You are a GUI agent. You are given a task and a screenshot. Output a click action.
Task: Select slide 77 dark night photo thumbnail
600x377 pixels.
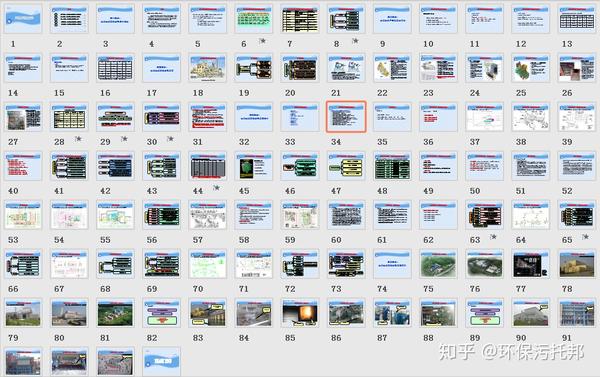point(531,264)
